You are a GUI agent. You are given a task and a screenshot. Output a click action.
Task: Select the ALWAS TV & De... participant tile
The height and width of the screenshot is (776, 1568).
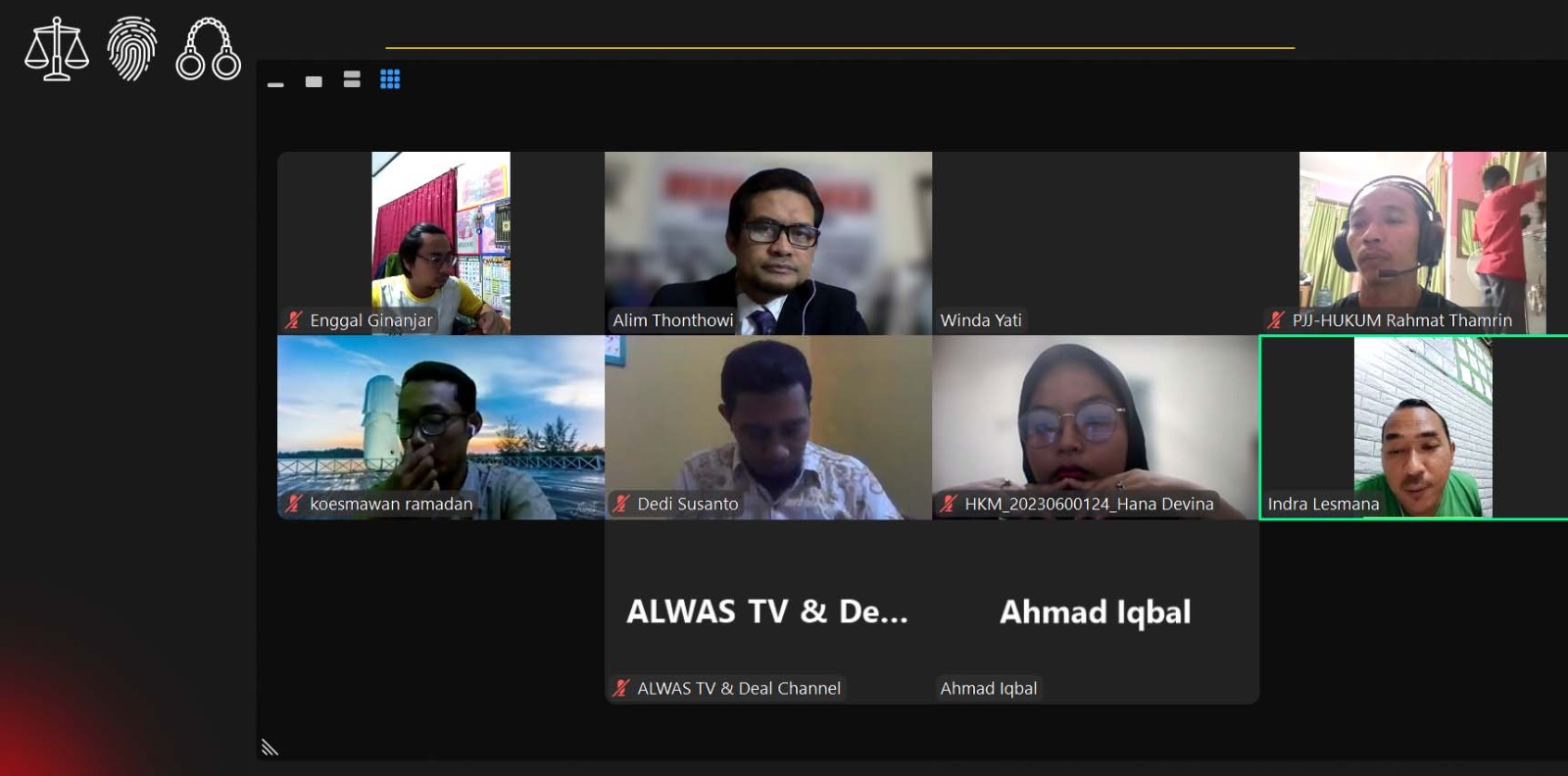768,611
